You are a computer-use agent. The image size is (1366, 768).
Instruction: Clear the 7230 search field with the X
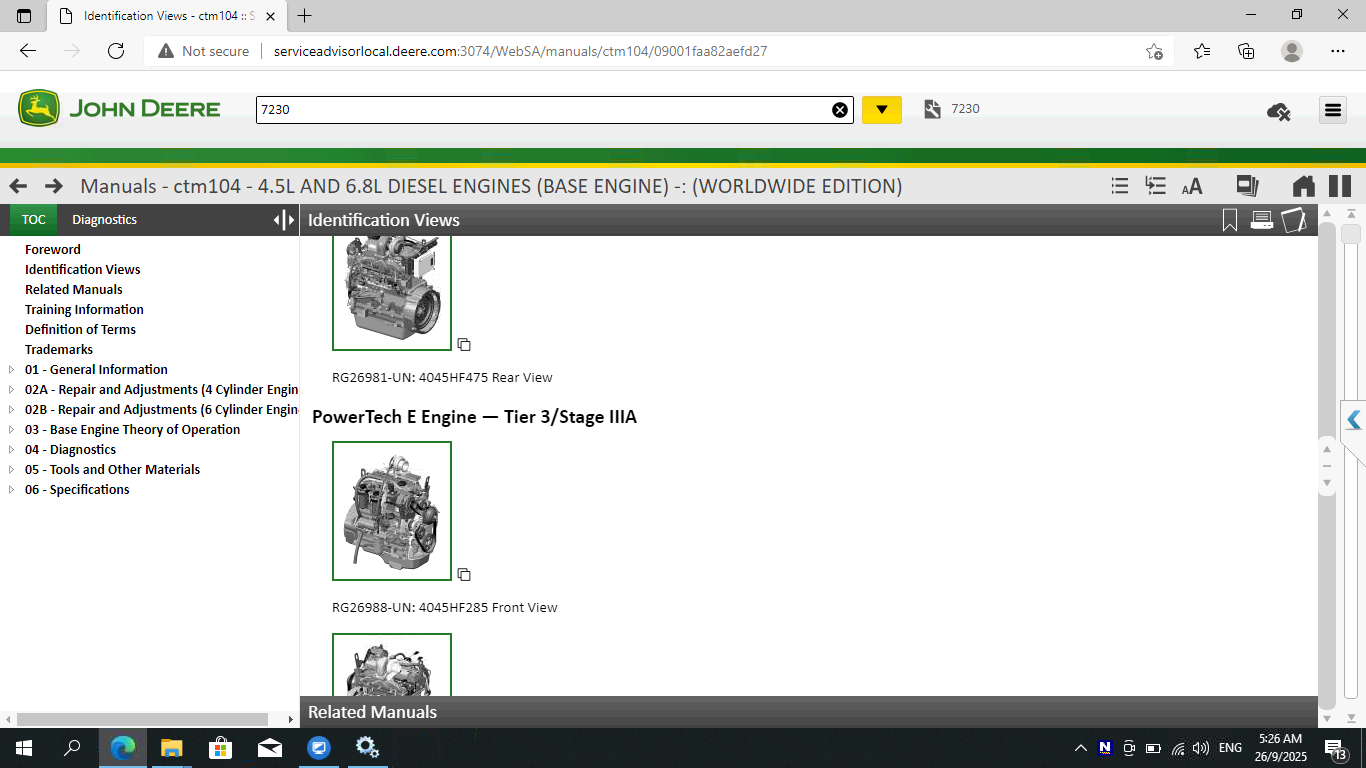coord(839,110)
